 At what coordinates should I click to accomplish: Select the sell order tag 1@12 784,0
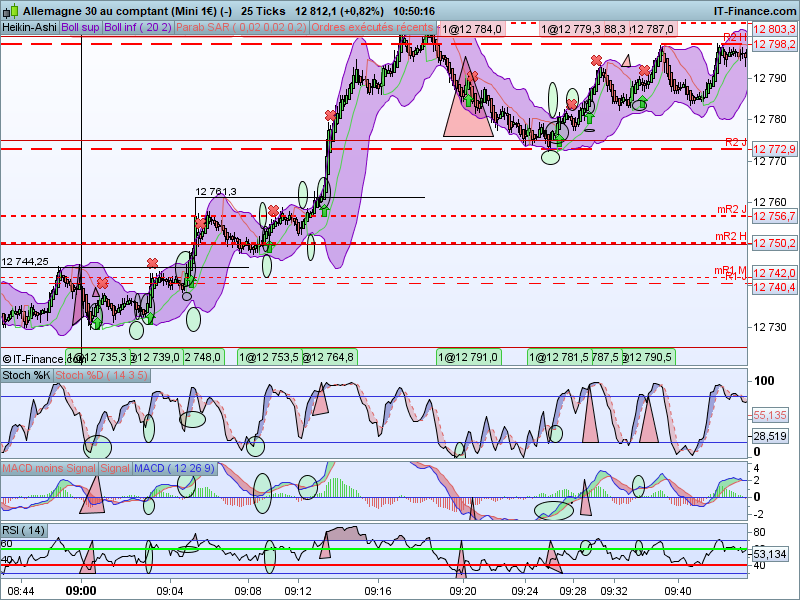click(x=471, y=29)
